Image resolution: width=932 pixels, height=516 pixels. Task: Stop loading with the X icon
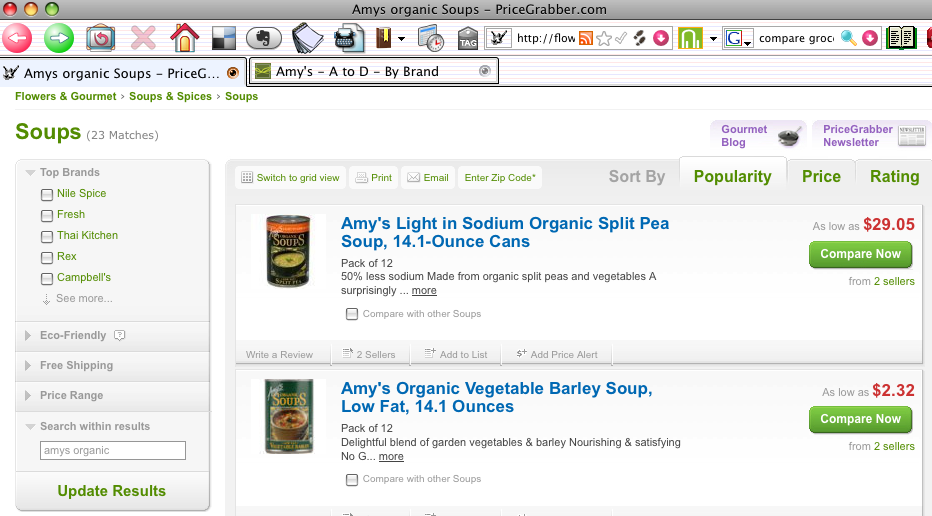pos(143,39)
